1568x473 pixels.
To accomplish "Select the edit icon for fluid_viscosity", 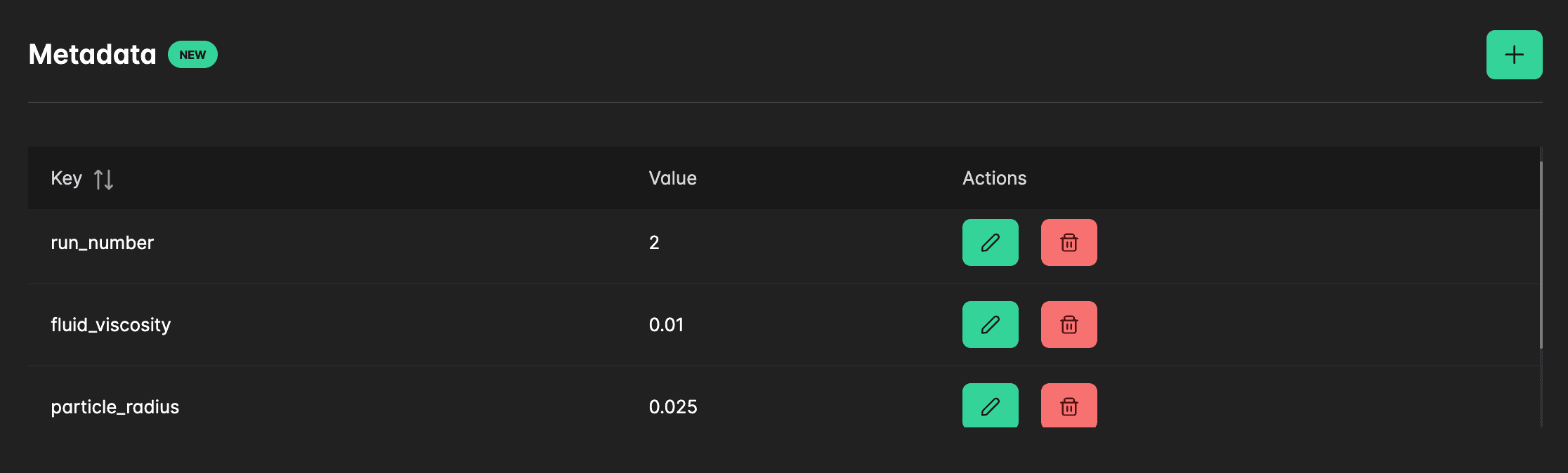I will (x=990, y=324).
